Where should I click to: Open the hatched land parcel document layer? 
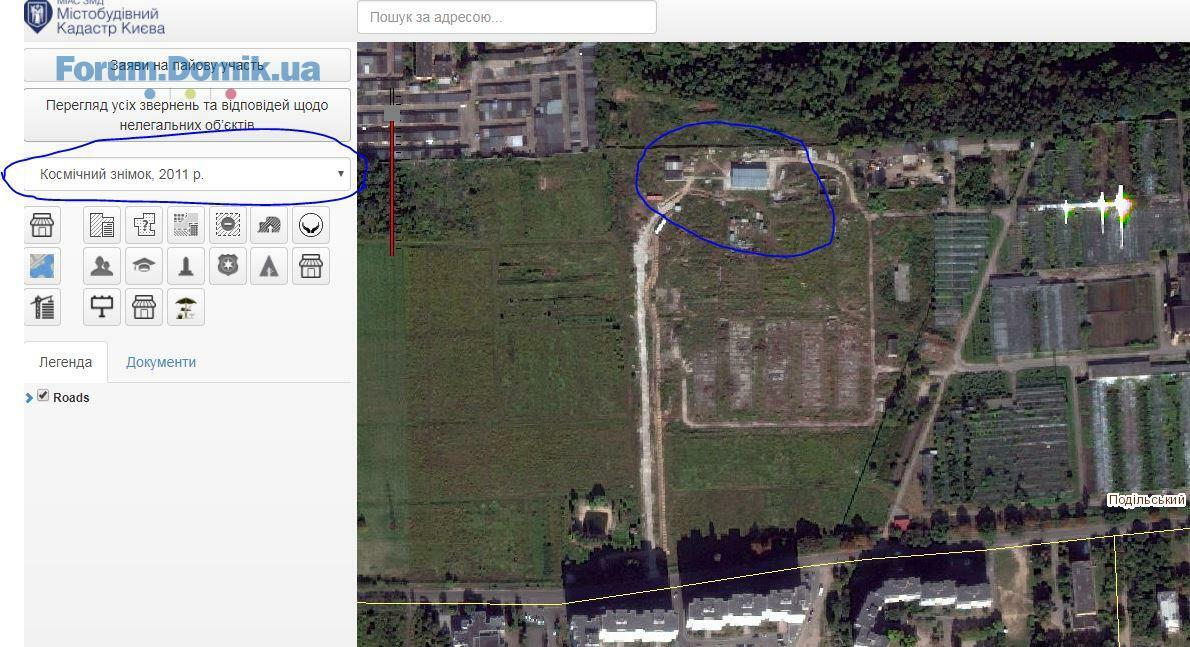point(102,225)
